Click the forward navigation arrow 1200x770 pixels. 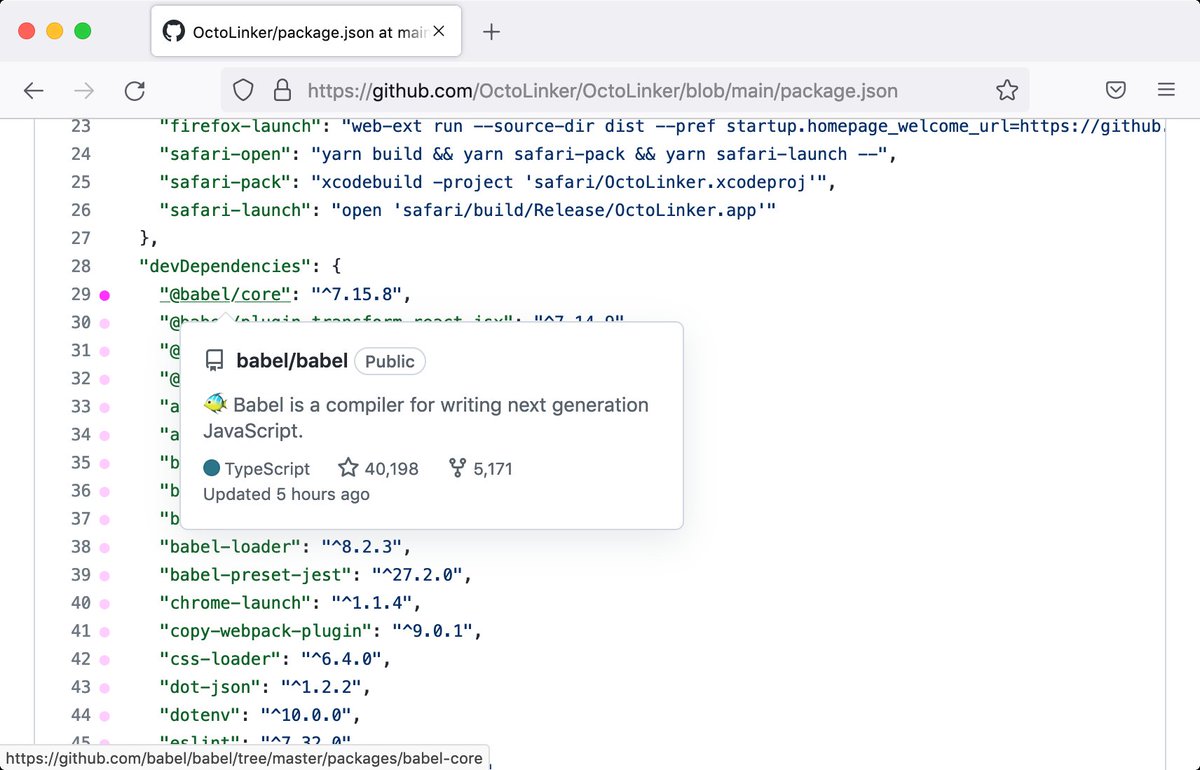[85, 91]
